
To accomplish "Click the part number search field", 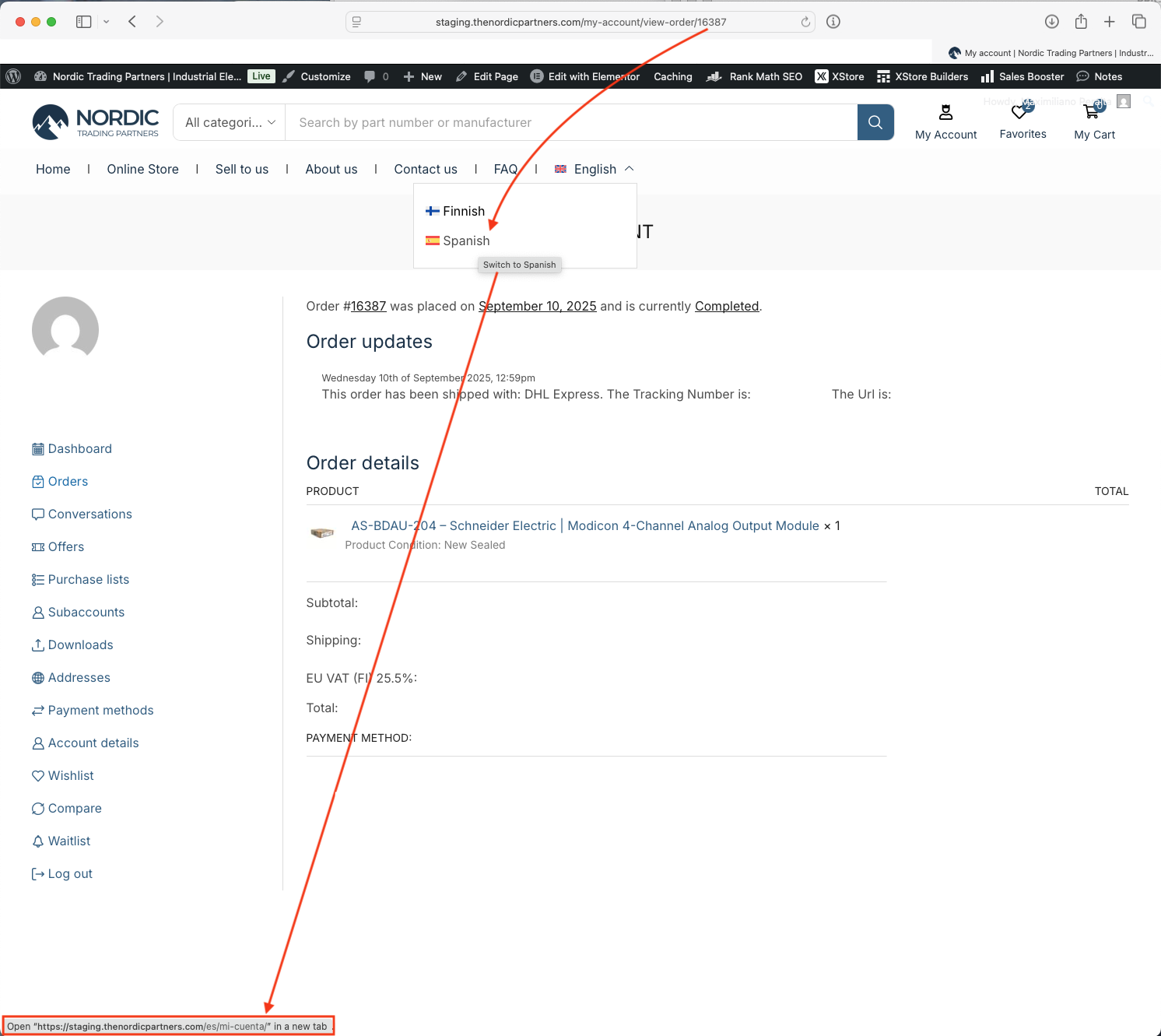I will (571, 122).
